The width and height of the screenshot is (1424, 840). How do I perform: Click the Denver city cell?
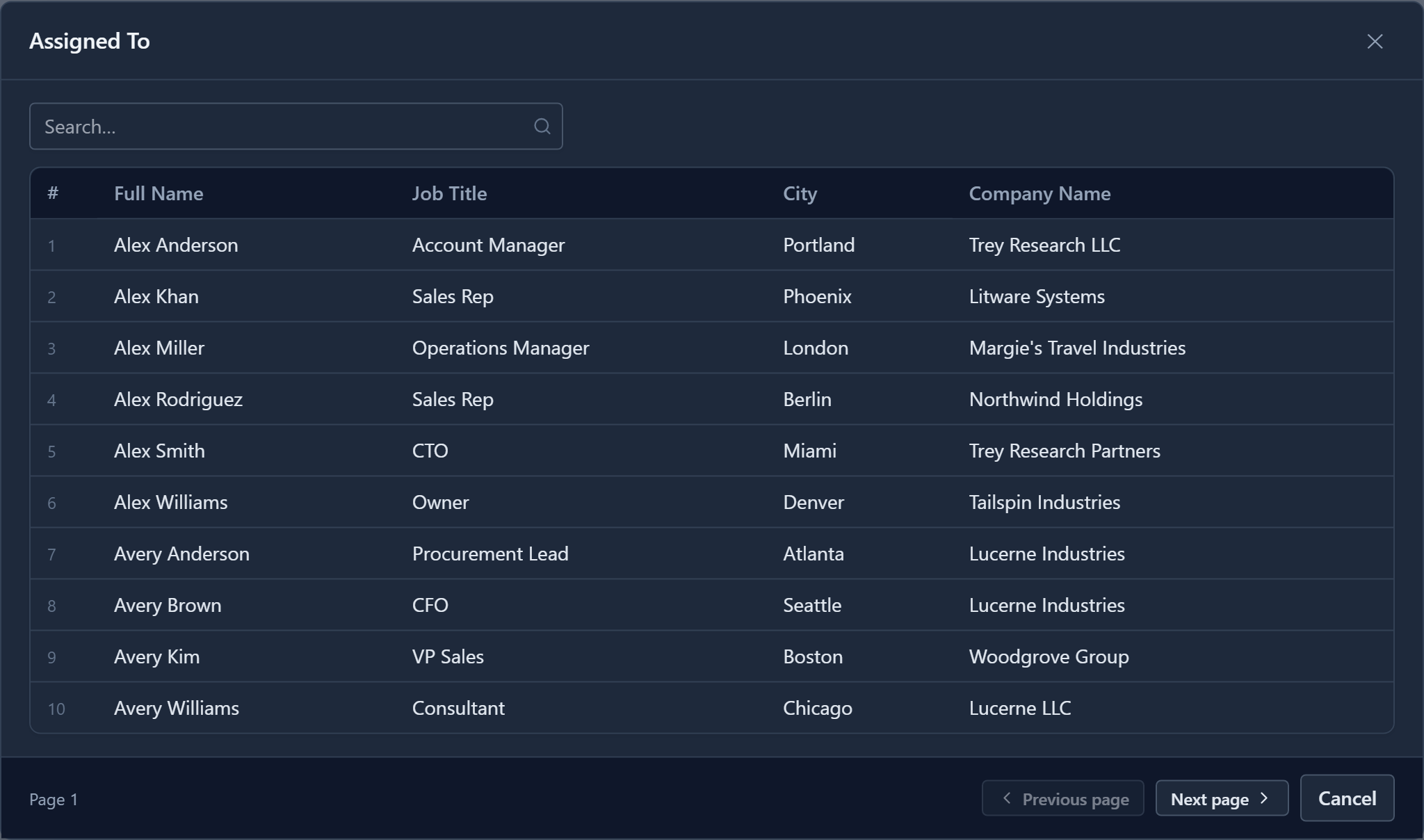[814, 502]
